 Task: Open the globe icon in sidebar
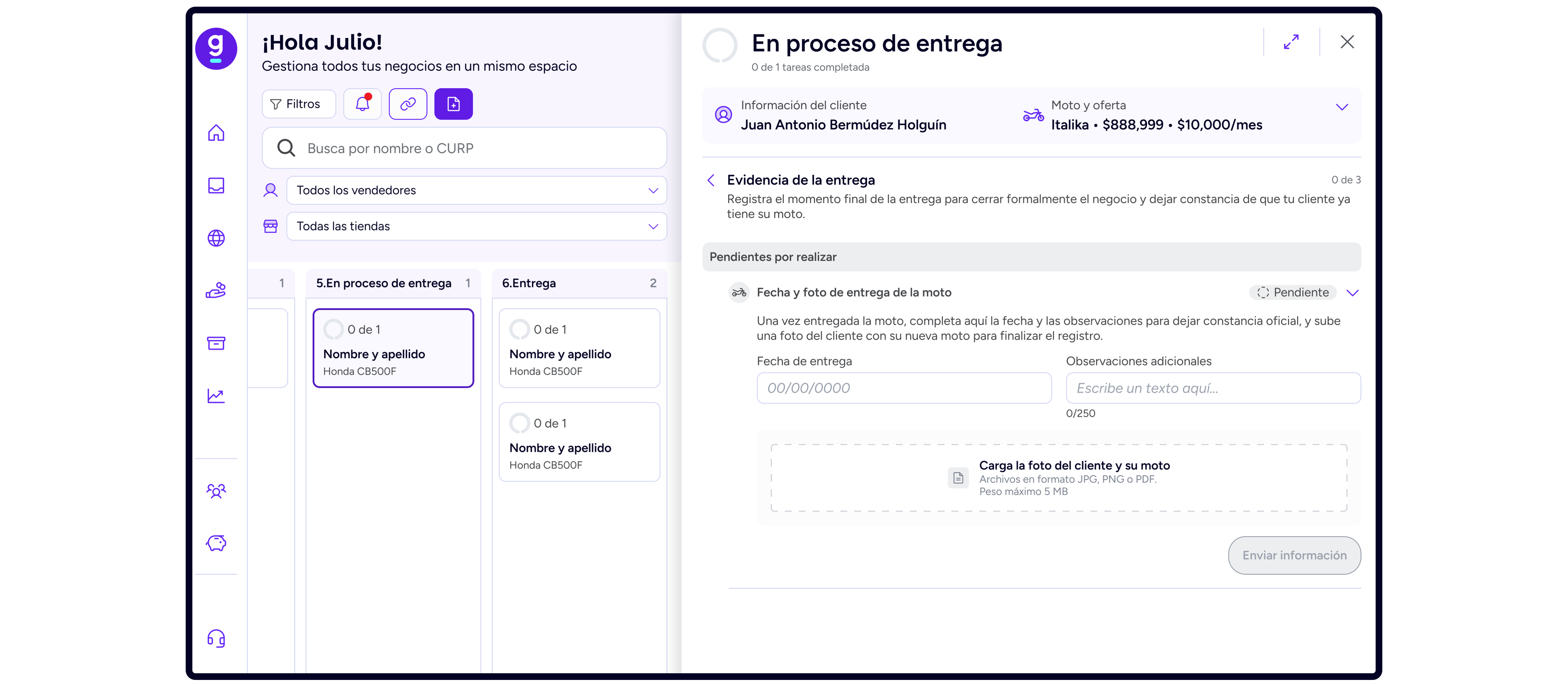(216, 238)
